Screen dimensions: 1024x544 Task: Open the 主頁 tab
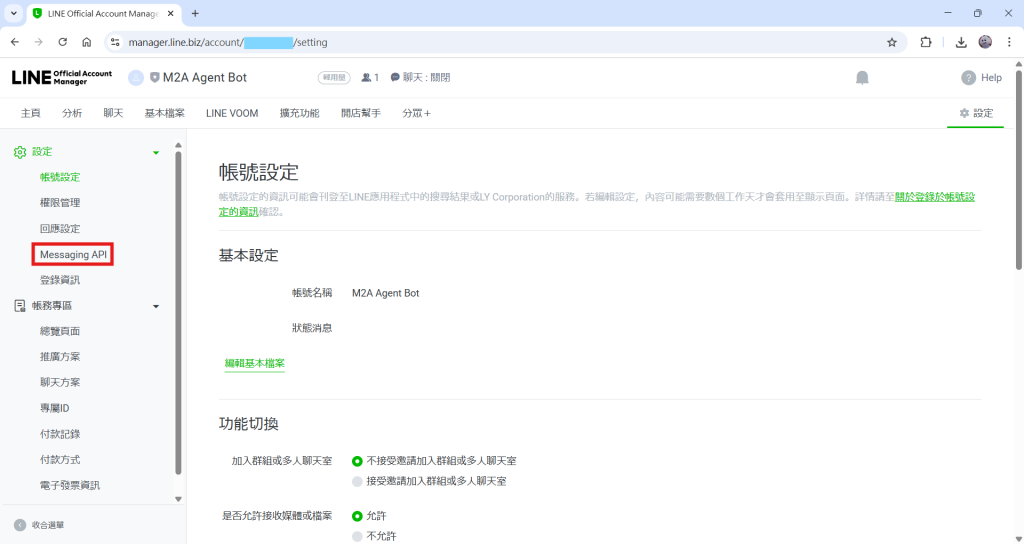tap(31, 113)
